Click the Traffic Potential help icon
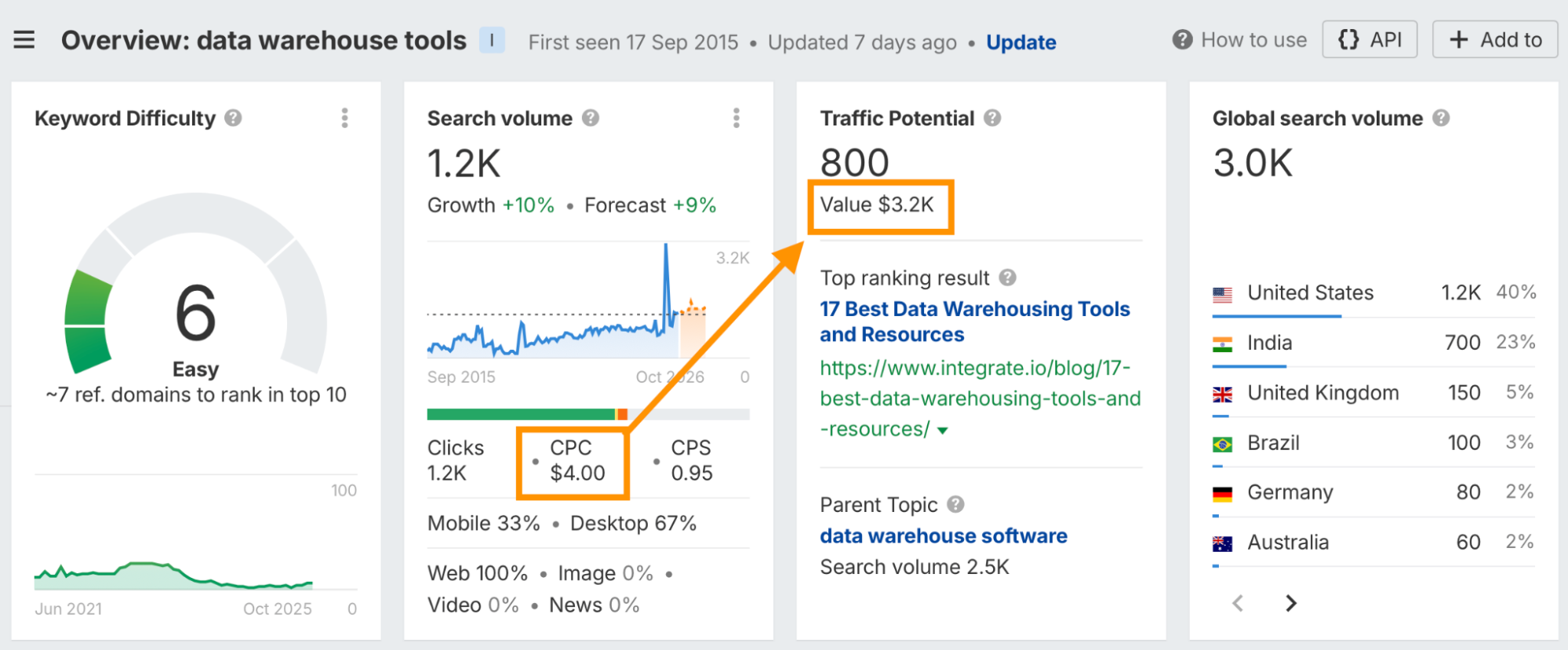The height and width of the screenshot is (650, 1568). click(x=992, y=118)
